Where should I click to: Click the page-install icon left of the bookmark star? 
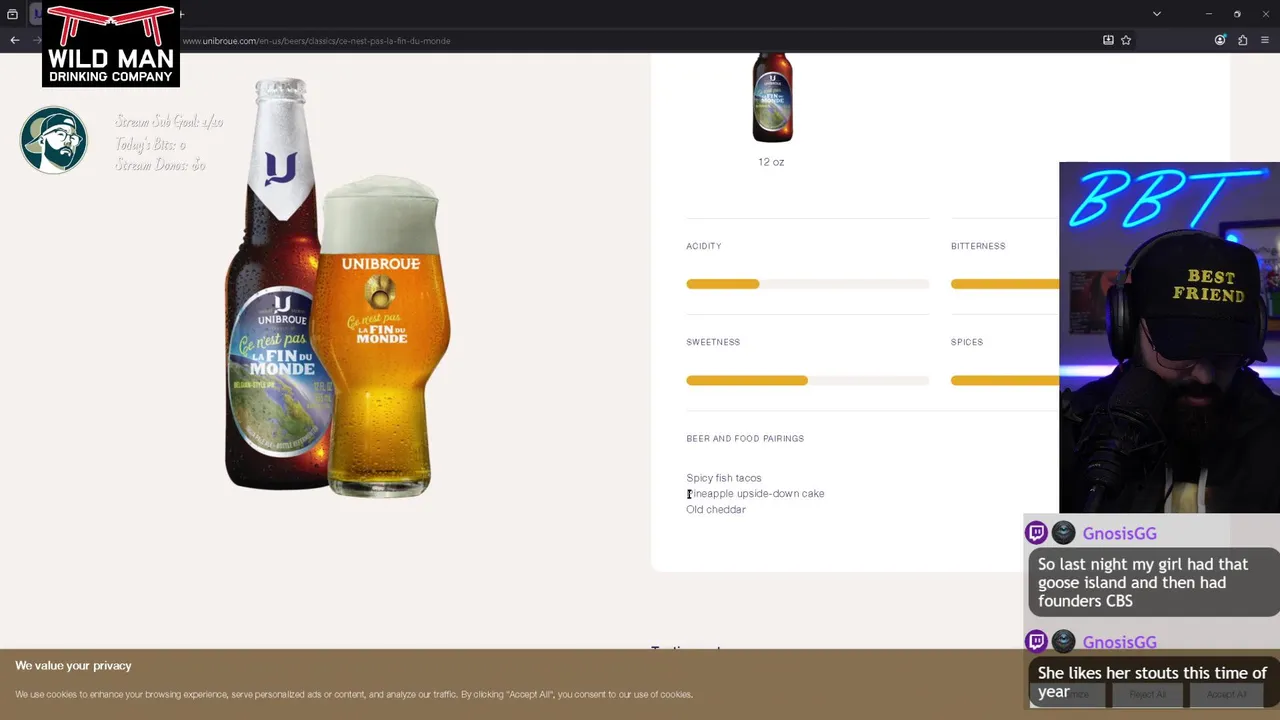[x=1108, y=40]
